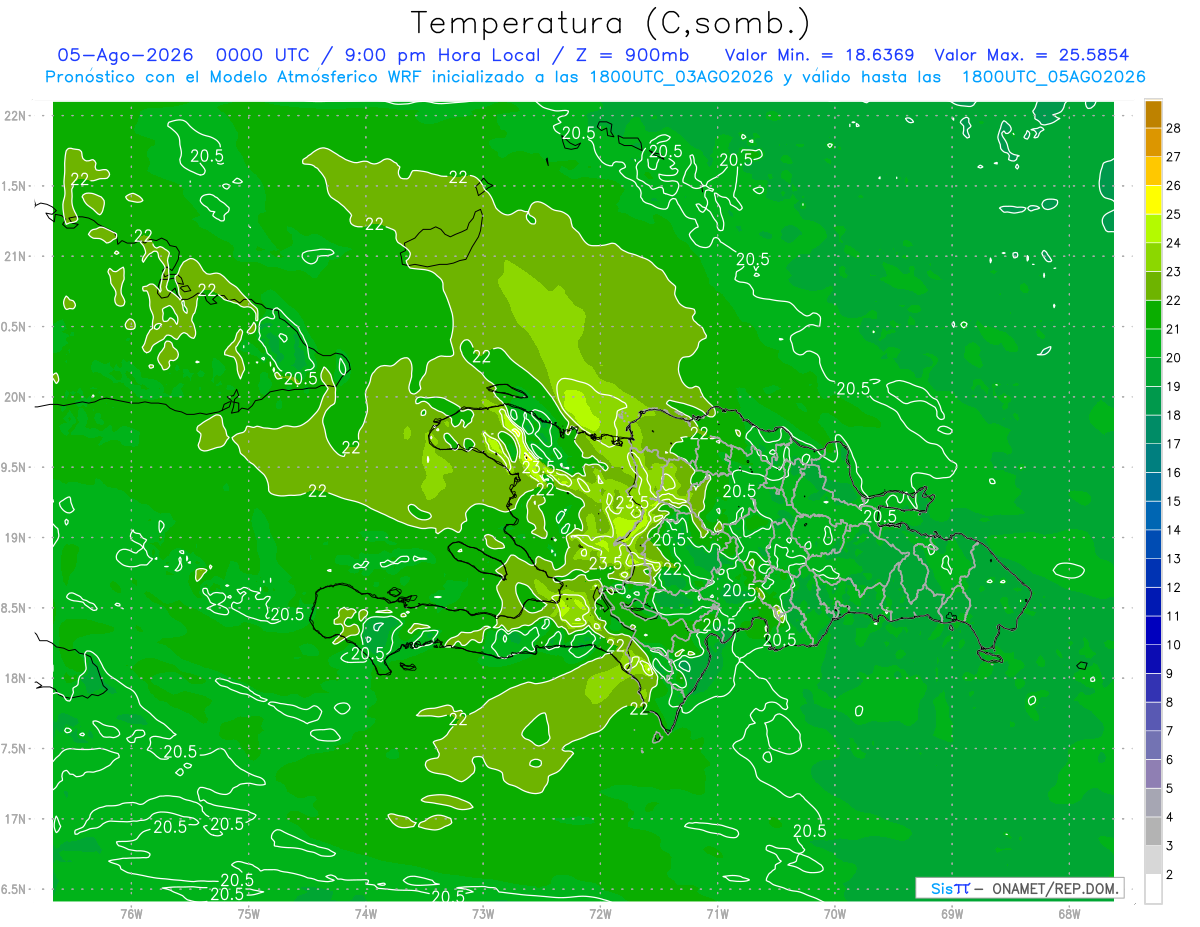Click the "25" value on the color scale

pos(1174,214)
